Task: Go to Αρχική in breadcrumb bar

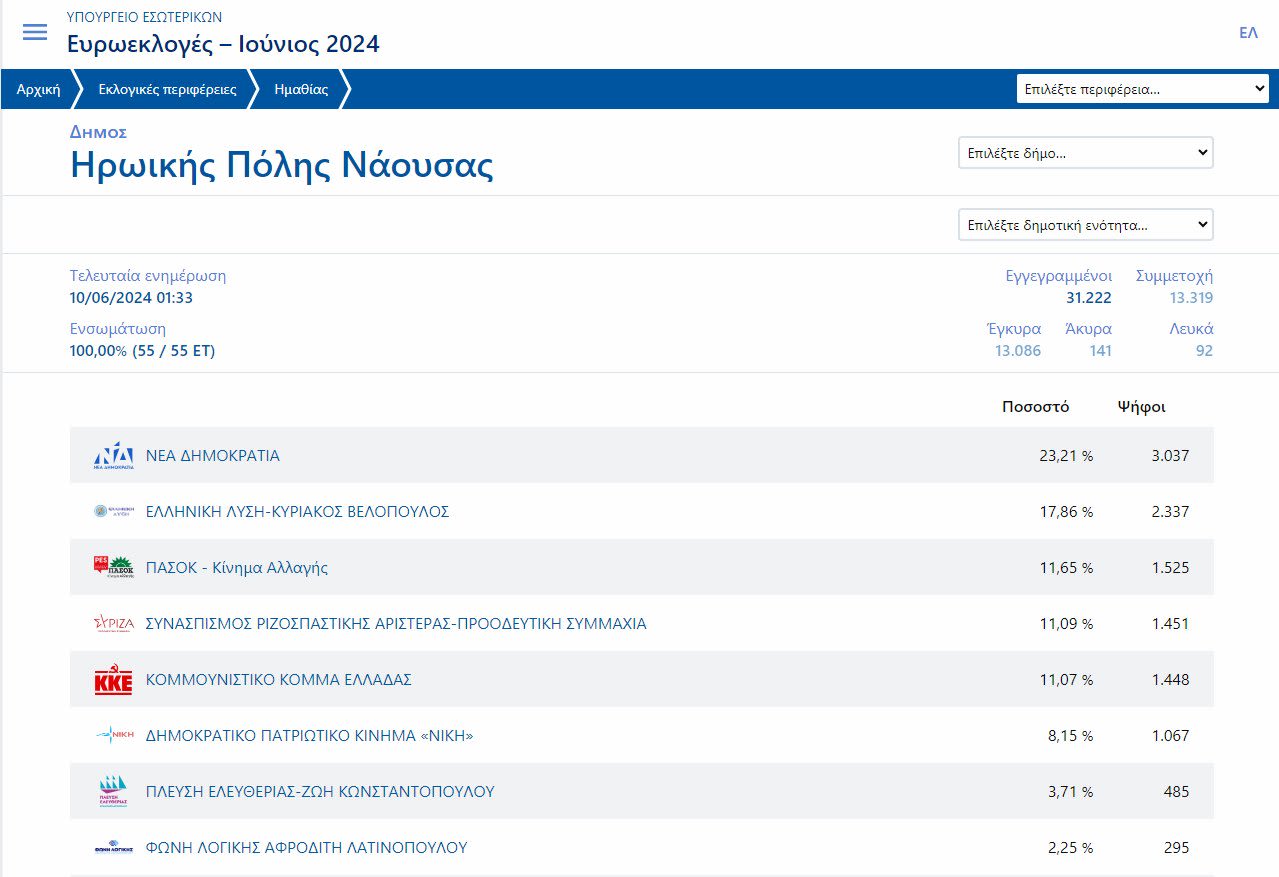Action: 38,89
